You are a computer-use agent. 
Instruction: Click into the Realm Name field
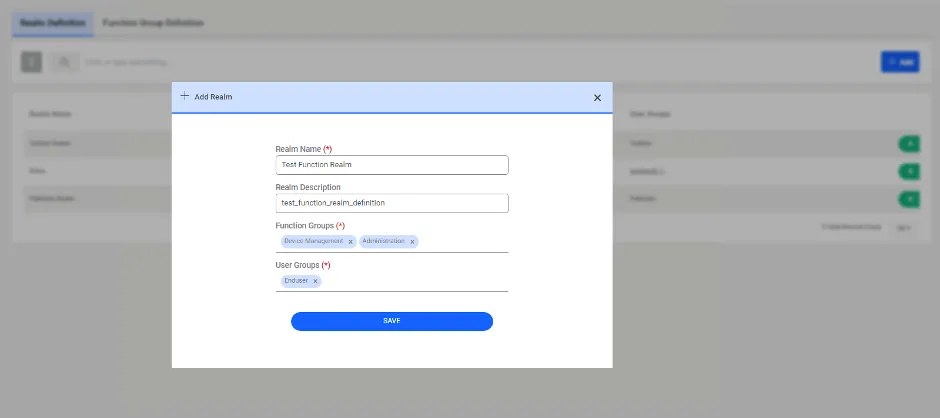click(392, 165)
